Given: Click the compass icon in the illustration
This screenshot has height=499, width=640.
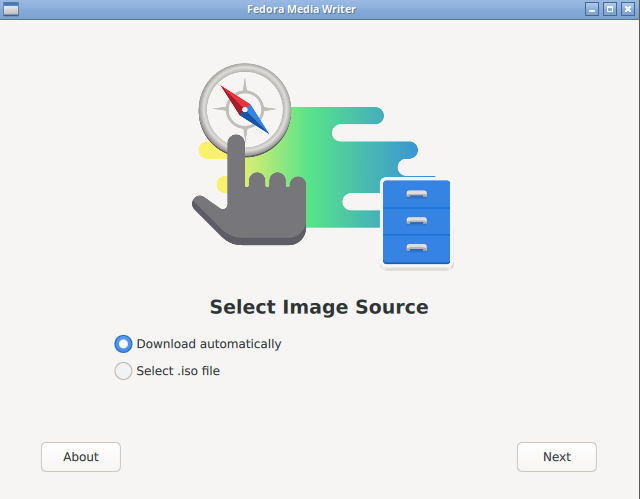Looking at the screenshot, I should coord(245,108).
